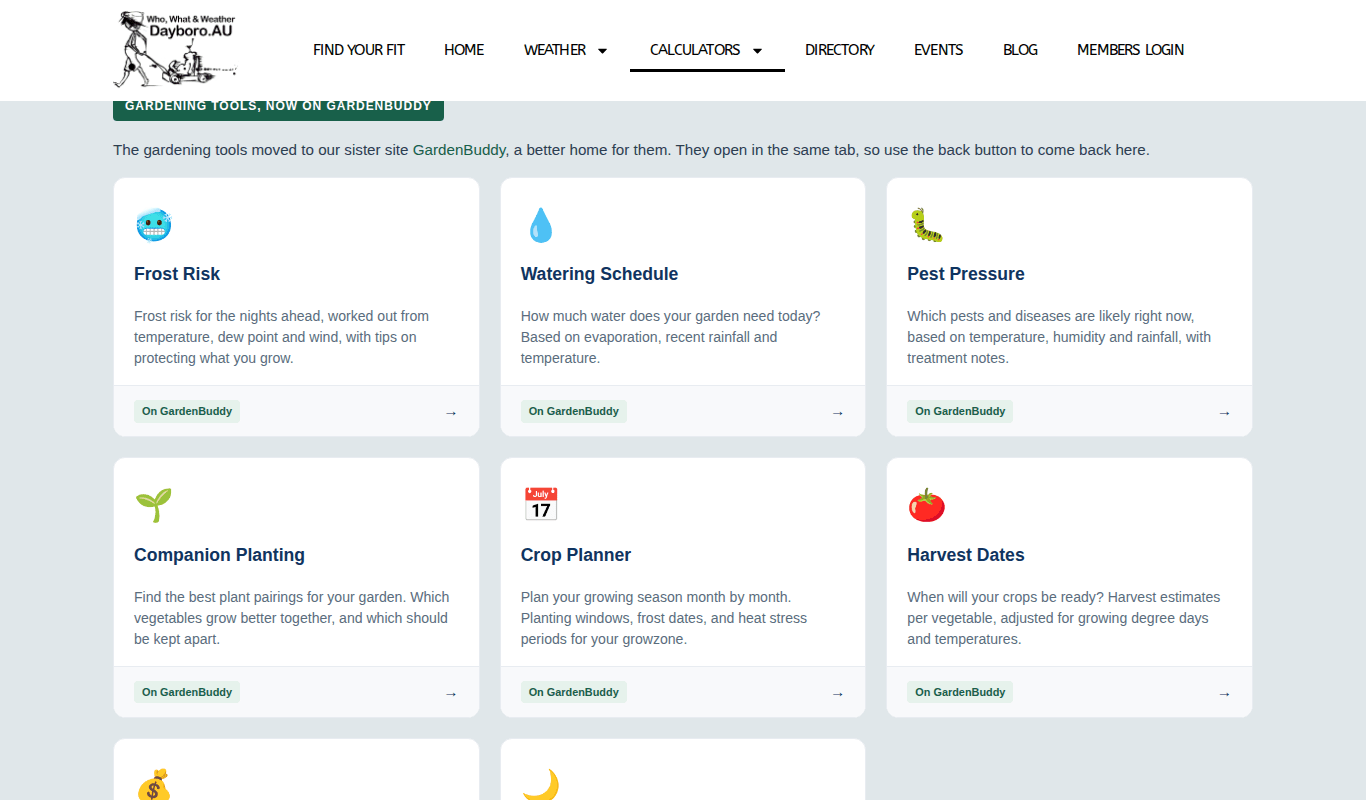Open Members Login
Image resolution: width=1366 pixels, height=800 pixels.
pyautogui.click(x=1130, y=49)
